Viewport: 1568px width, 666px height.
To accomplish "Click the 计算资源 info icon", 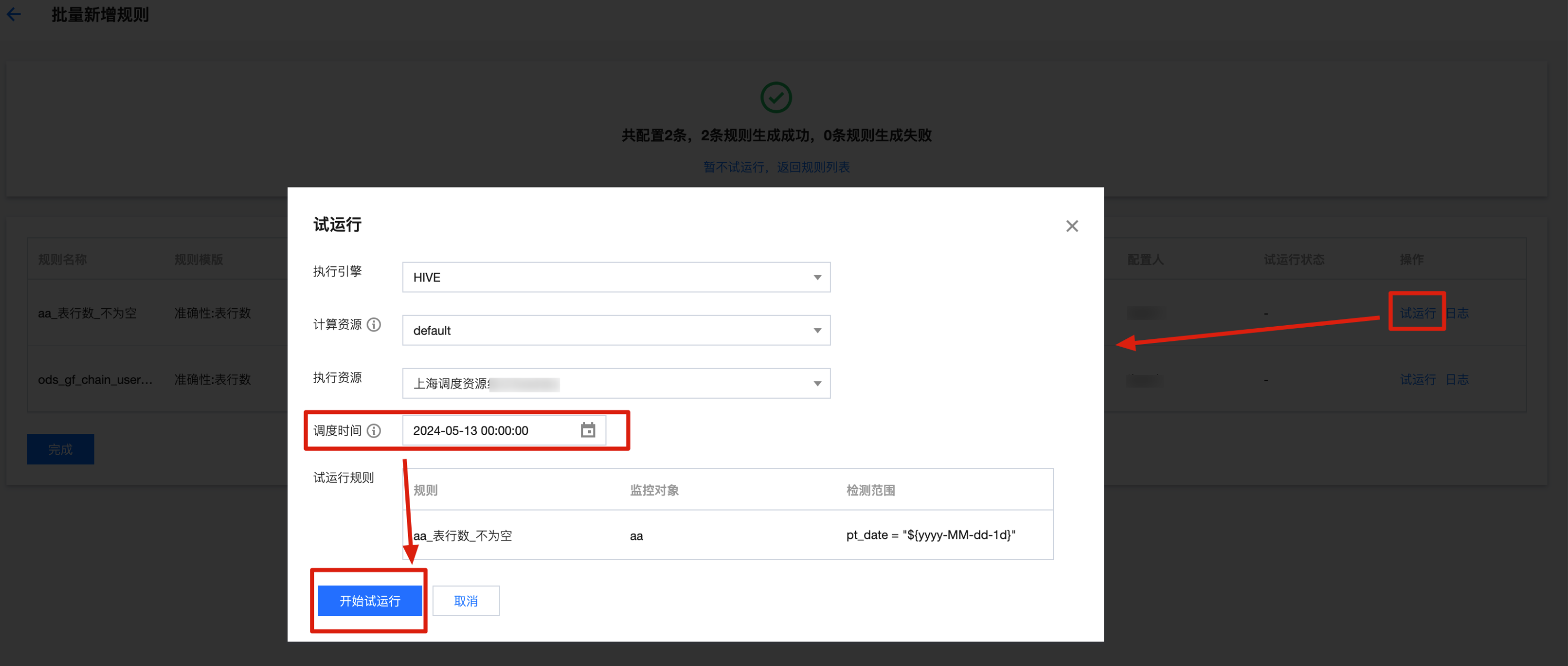I will [374, 325].
